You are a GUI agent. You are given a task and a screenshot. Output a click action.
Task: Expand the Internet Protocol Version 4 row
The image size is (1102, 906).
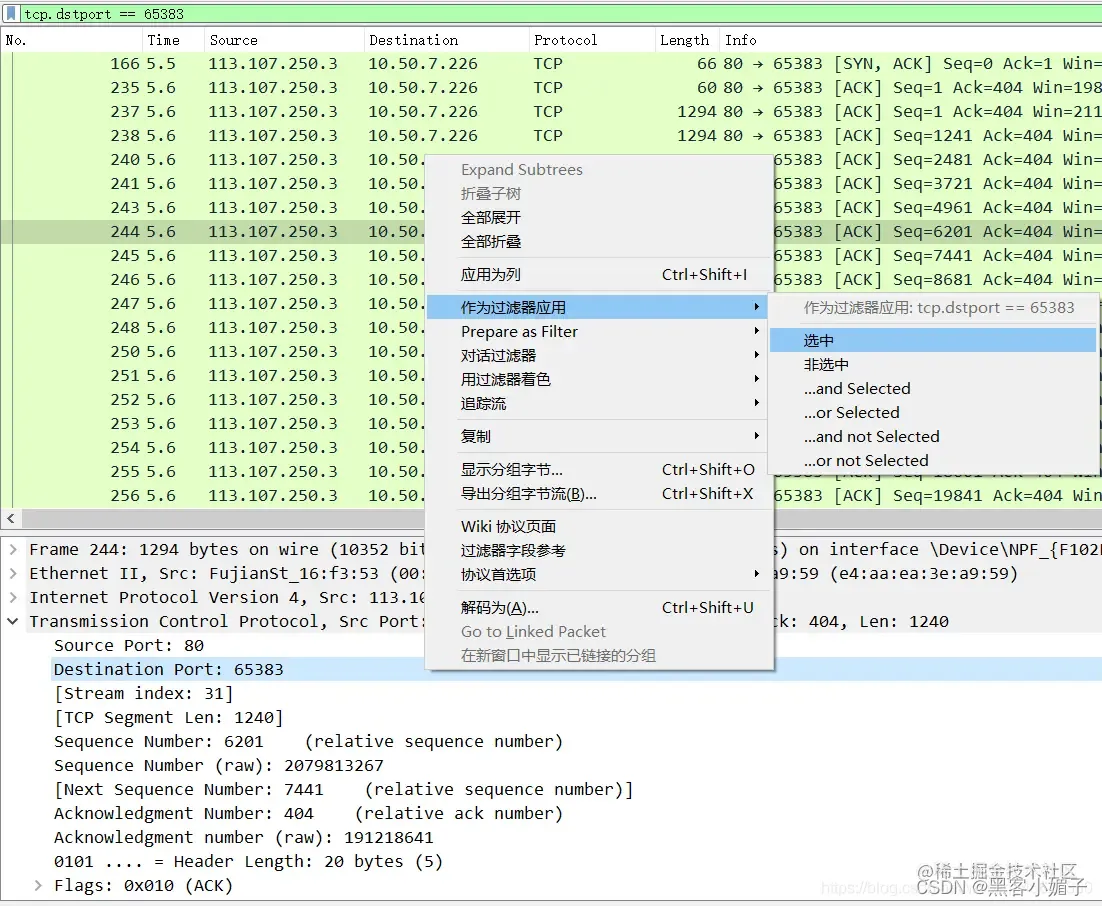pyautogui.click(x=13, y=597)
